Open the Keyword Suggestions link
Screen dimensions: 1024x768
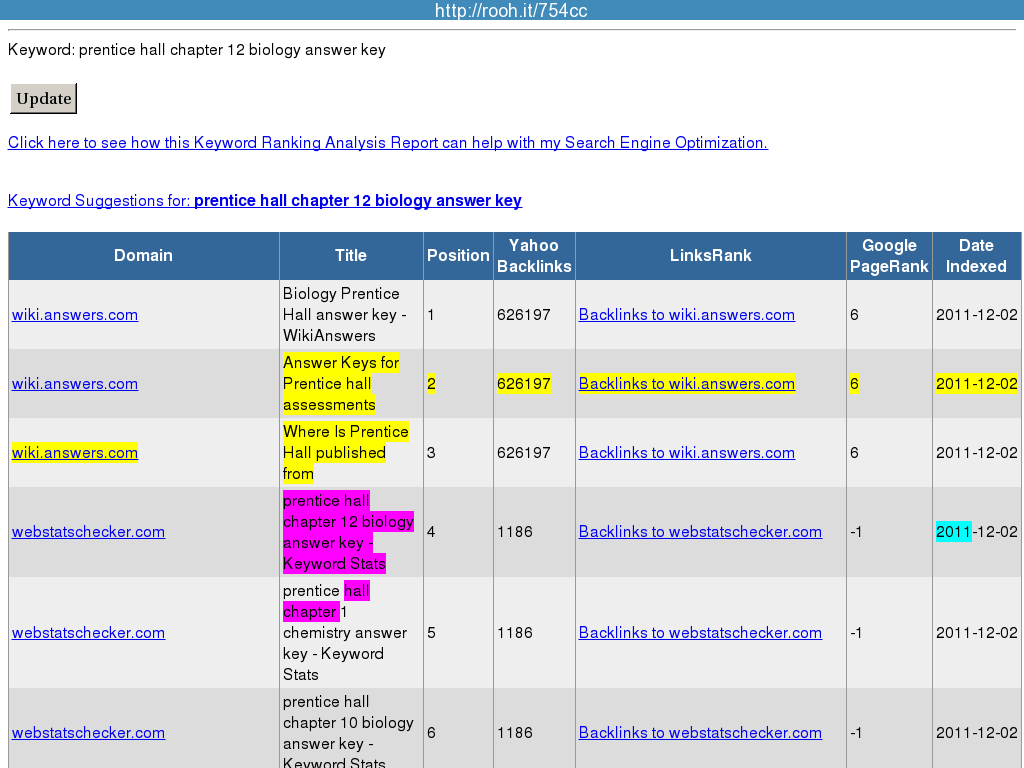point(264,201)
